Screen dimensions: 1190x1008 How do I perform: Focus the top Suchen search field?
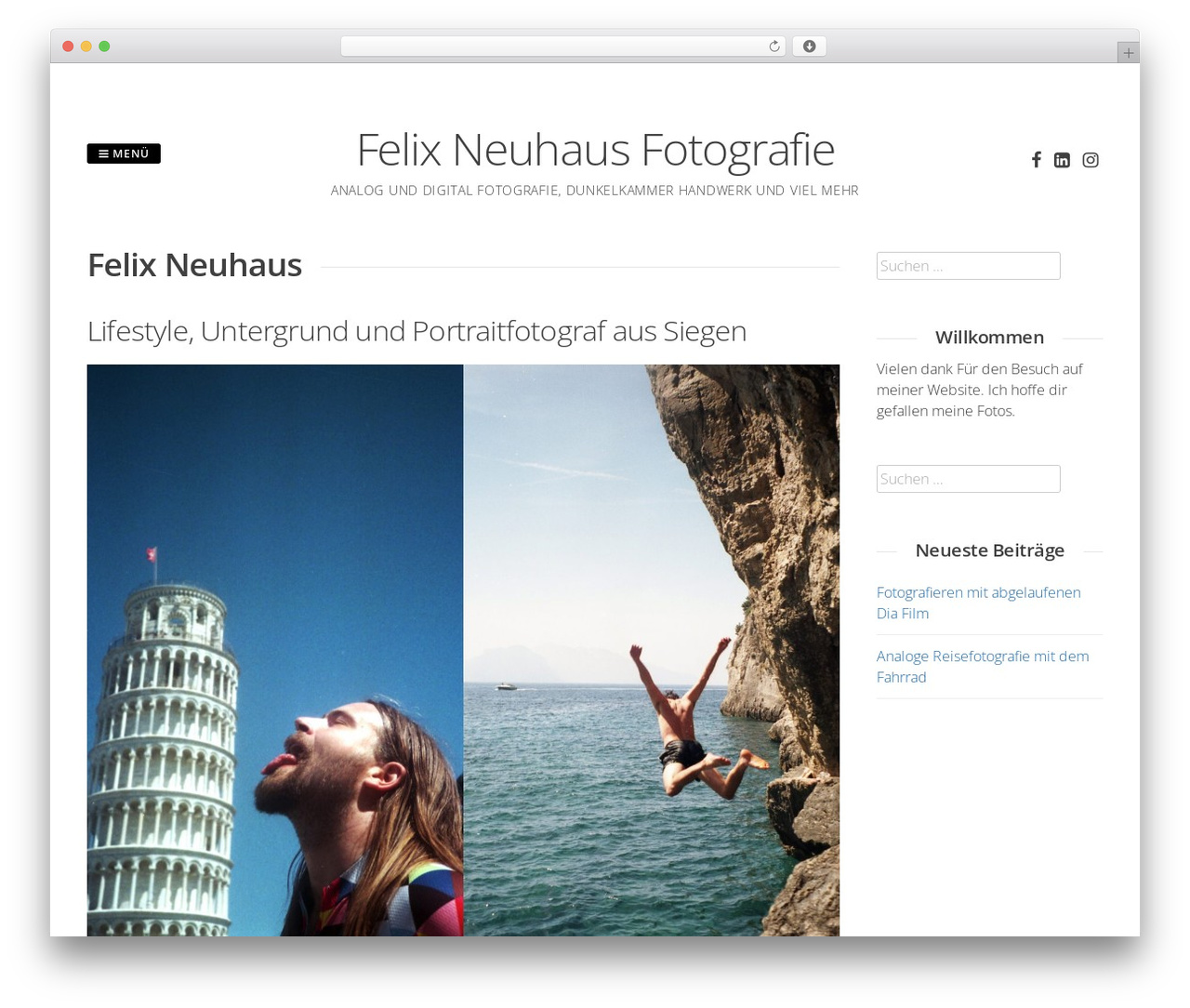[x=968, y=266]
